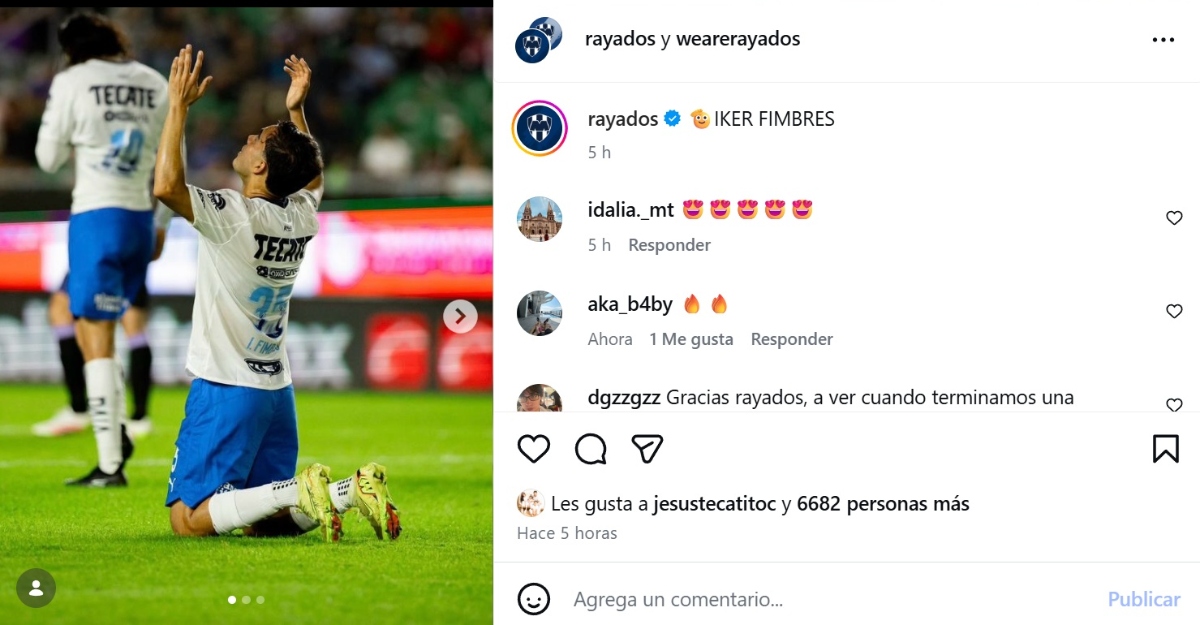1200x625 pixels.
Task: Open rayados profile picture story ring
Action: tap(540, 129)
